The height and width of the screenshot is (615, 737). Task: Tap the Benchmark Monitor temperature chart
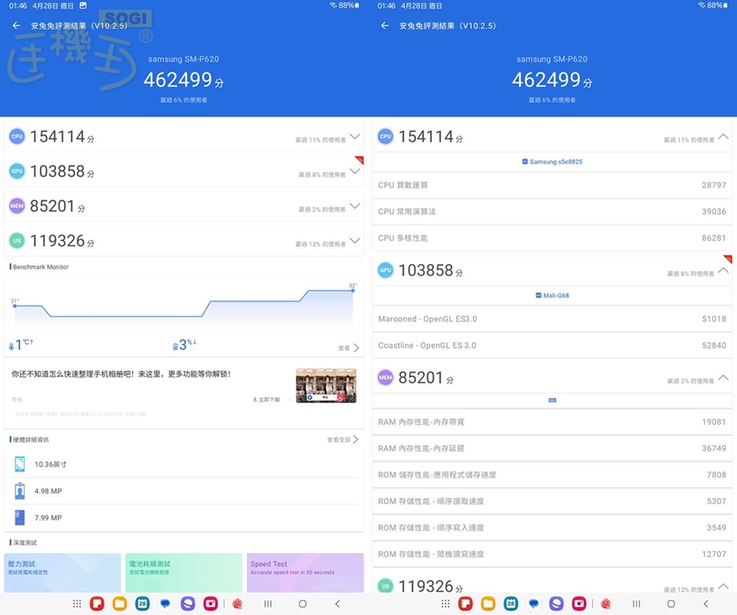point(184,306)
